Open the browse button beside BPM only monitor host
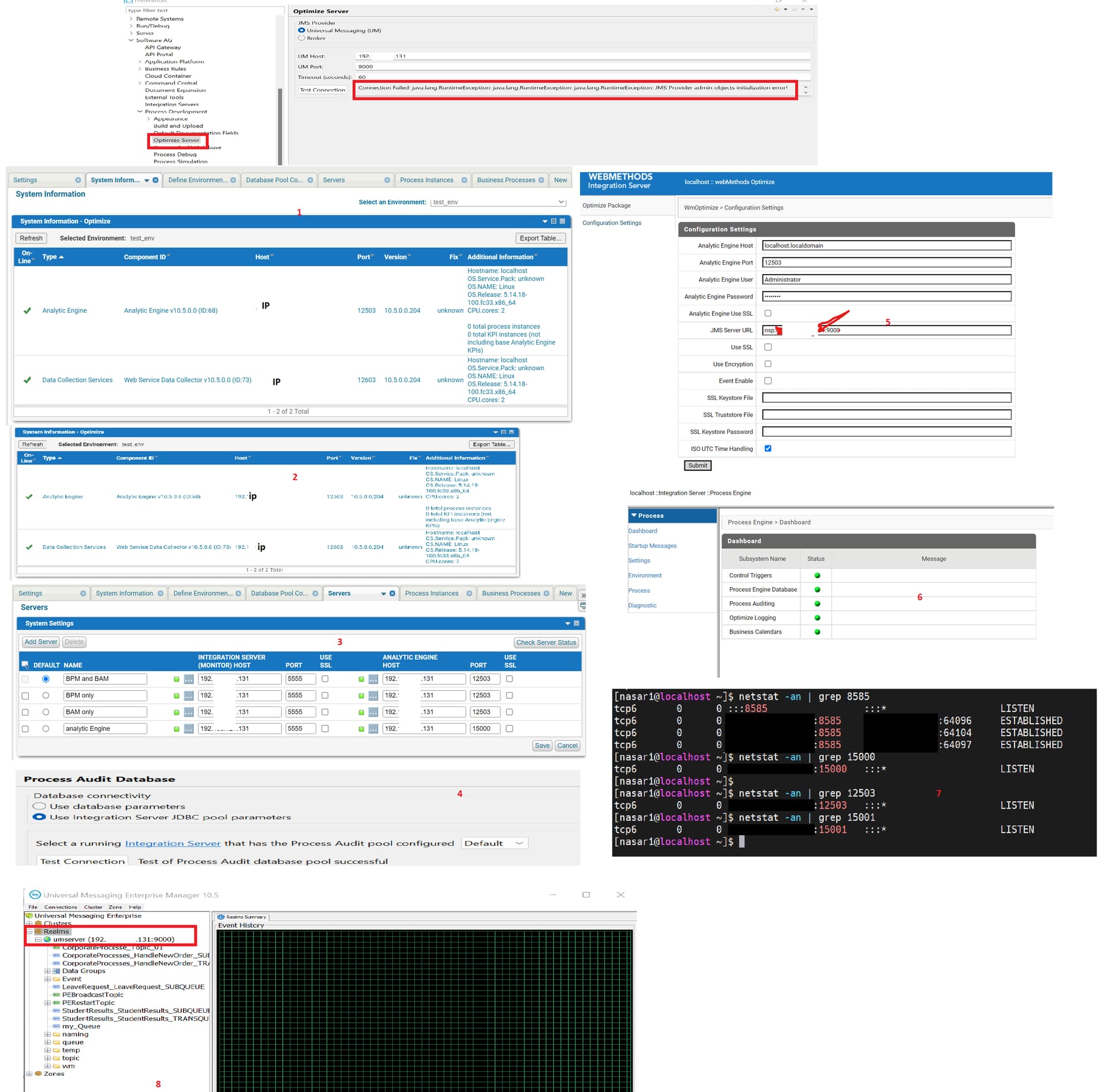The height and width of the screenshot is (1092, 1108). tap(189, 696)
